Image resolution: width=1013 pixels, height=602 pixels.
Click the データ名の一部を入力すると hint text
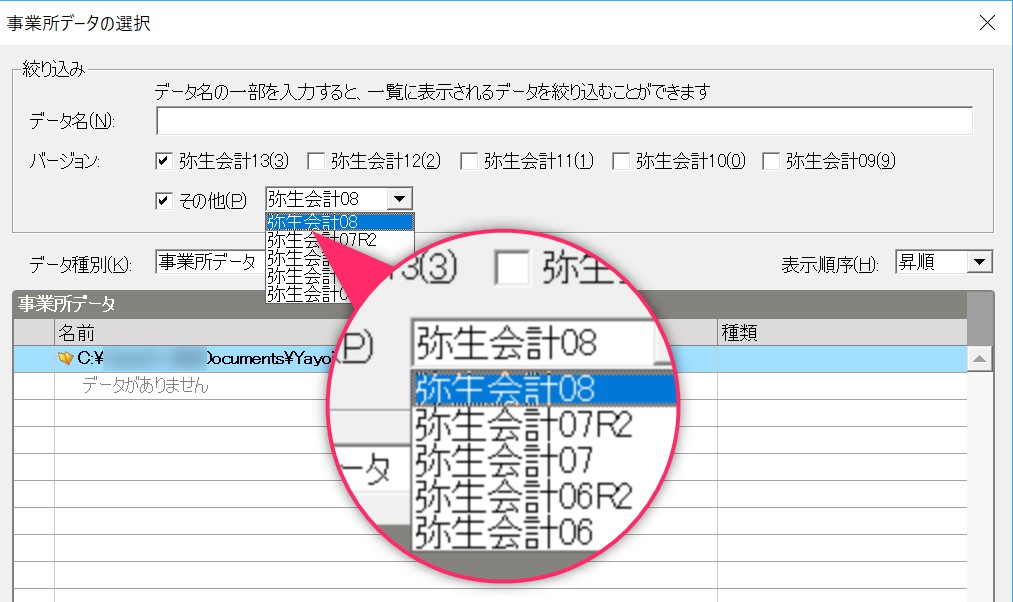click(432, 92)
